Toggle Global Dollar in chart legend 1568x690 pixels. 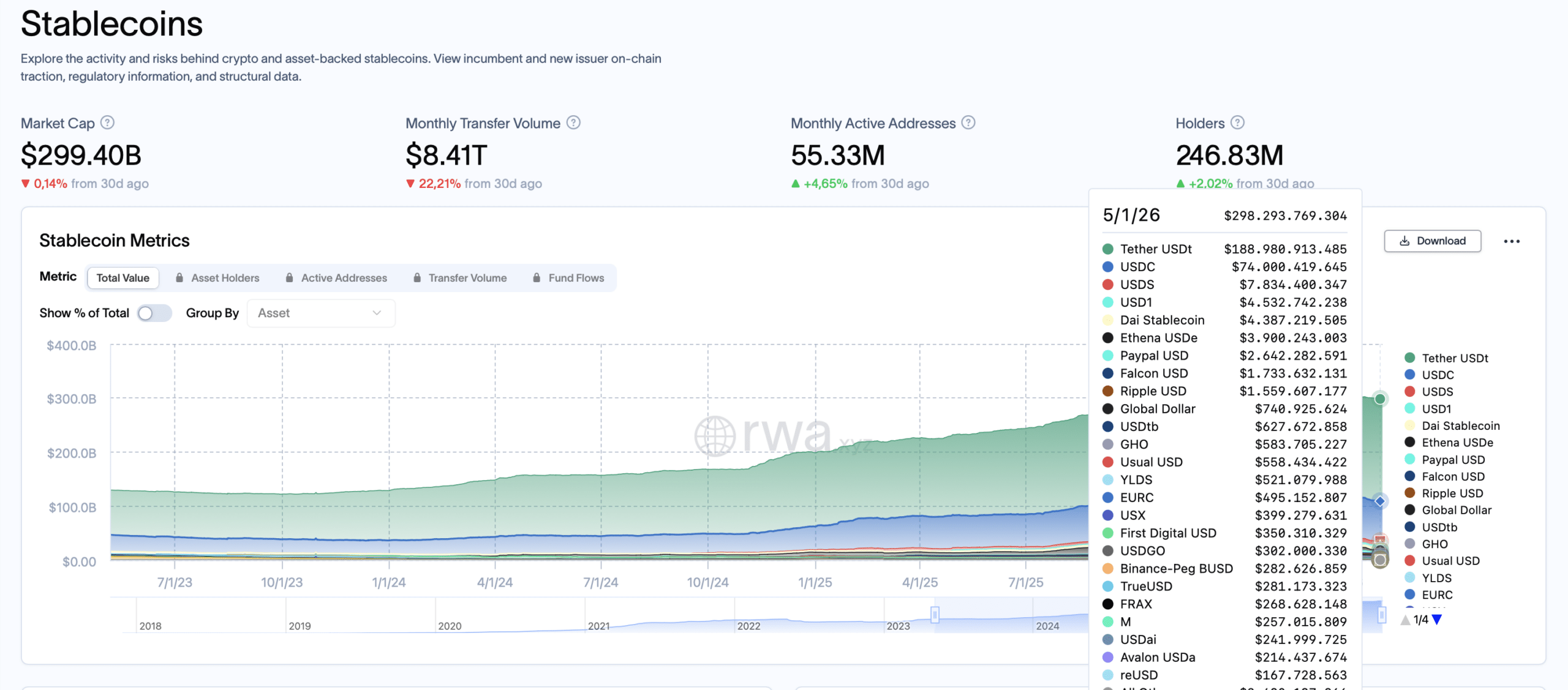point(1449,510)
